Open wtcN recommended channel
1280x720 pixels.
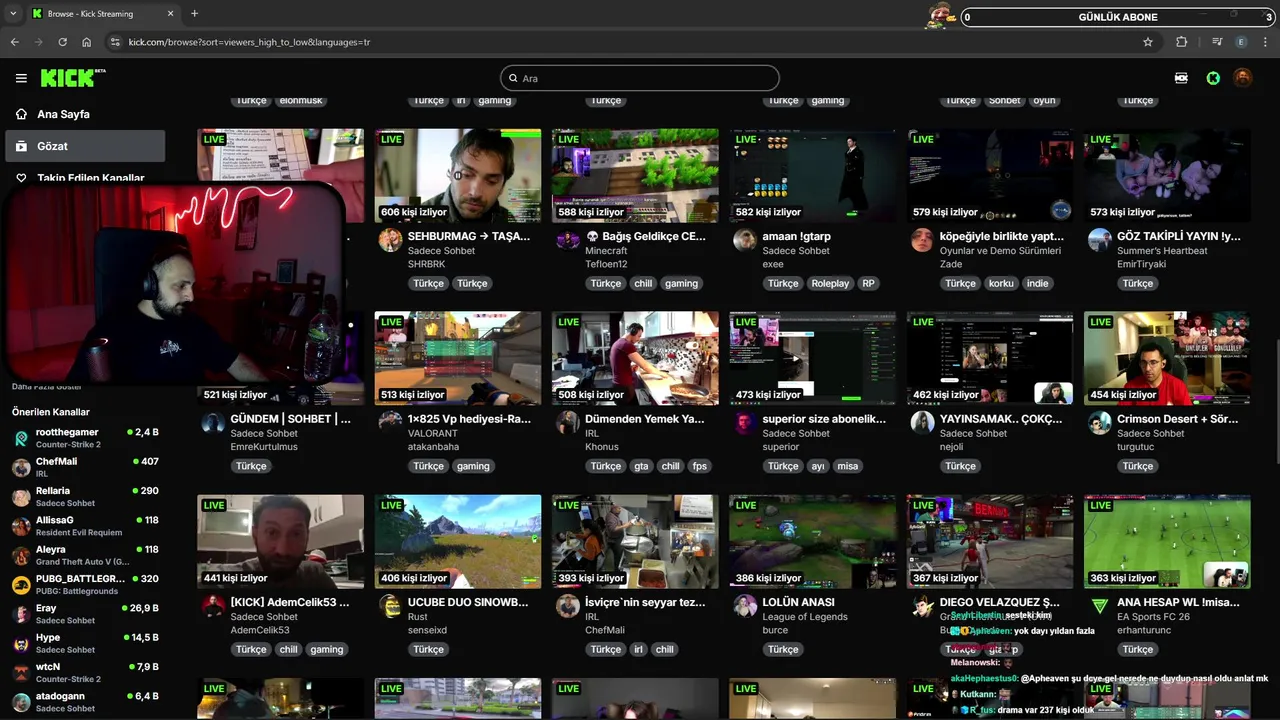[x=85, y=671]
